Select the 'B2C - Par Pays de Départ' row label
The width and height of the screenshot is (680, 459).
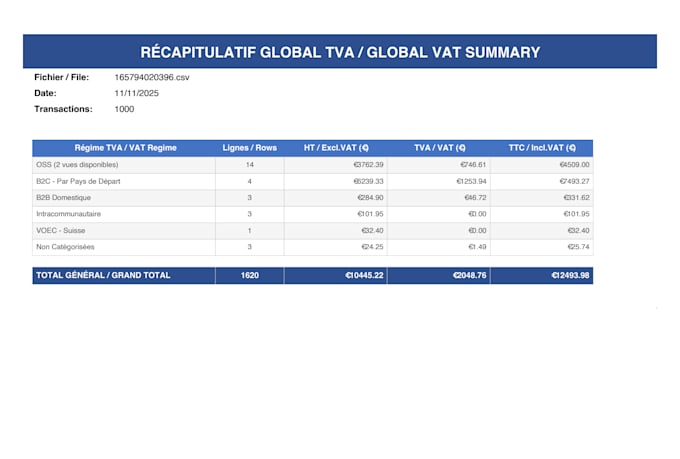coord(78,181)
